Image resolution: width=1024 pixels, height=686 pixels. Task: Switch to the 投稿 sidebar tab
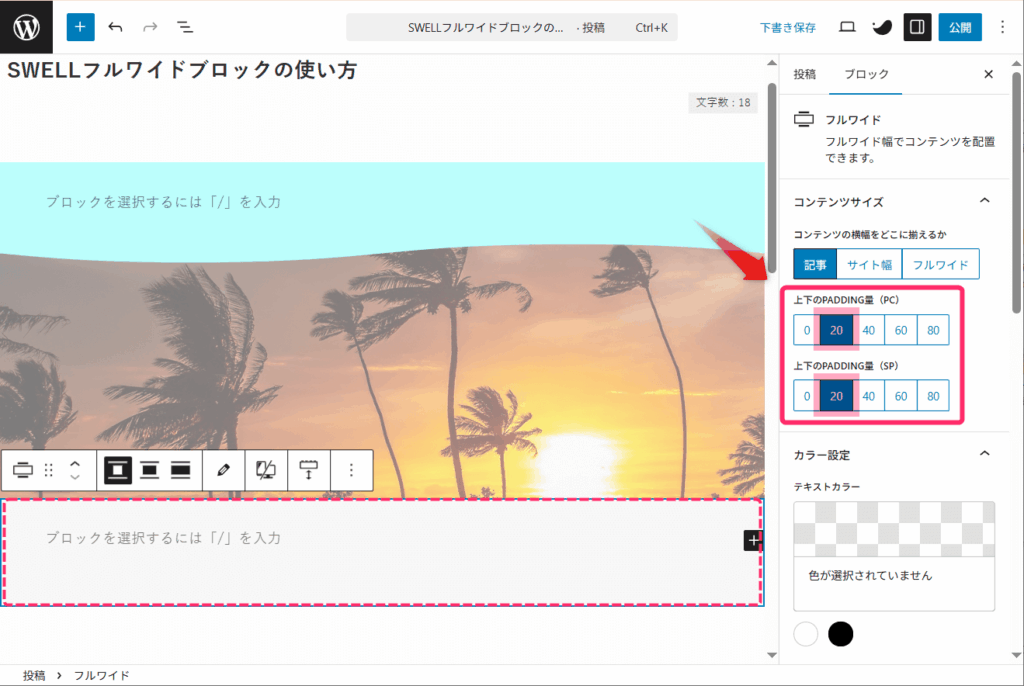(805, 74)
